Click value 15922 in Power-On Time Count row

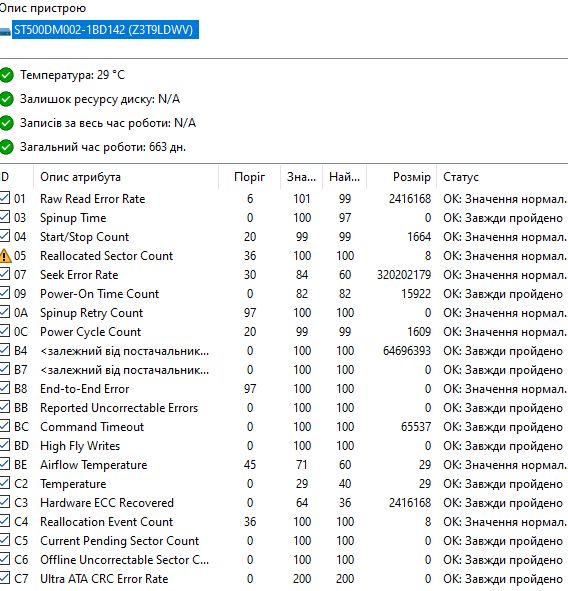[x=416, y=294]
